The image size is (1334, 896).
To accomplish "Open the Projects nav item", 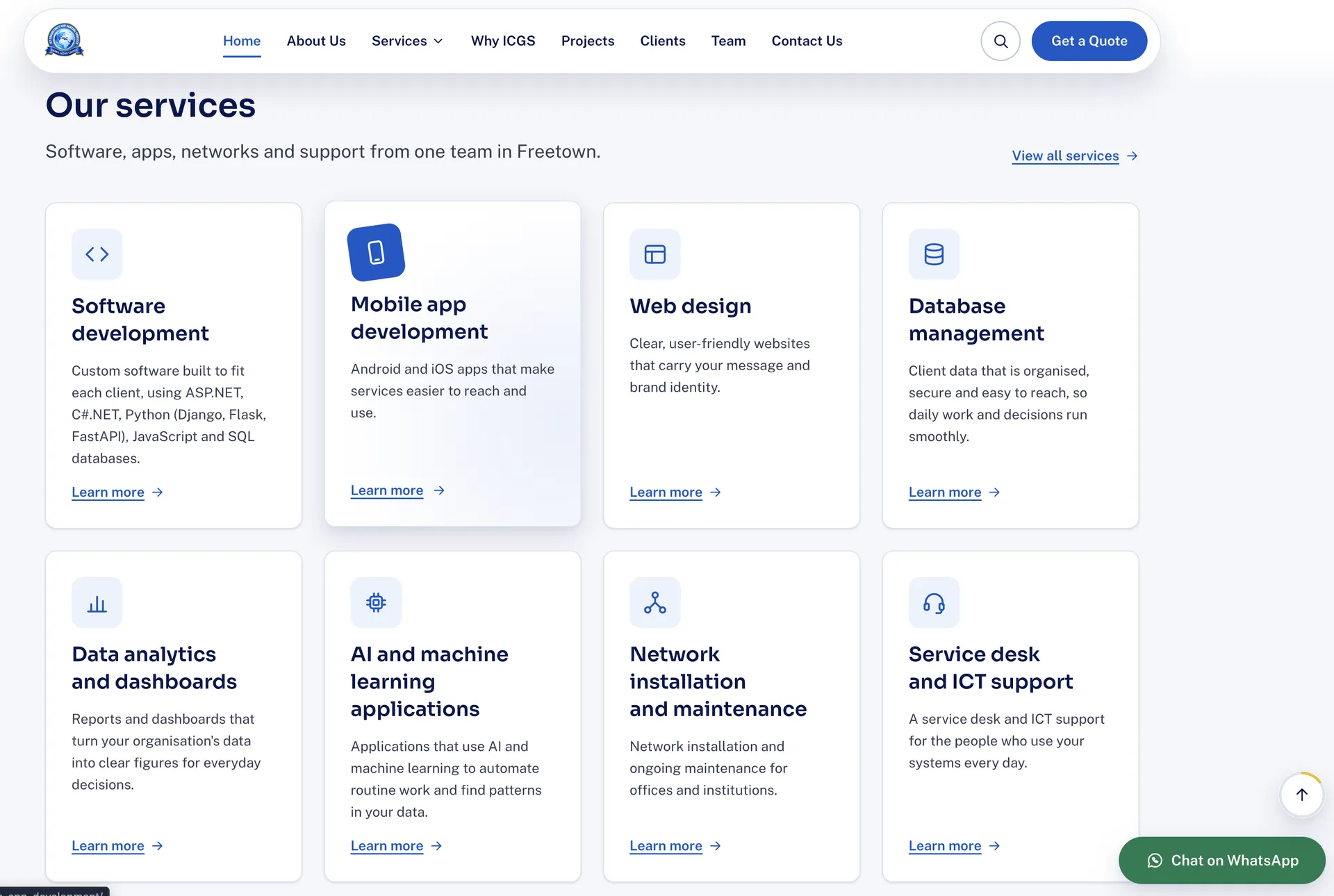I will coord(588,41).
